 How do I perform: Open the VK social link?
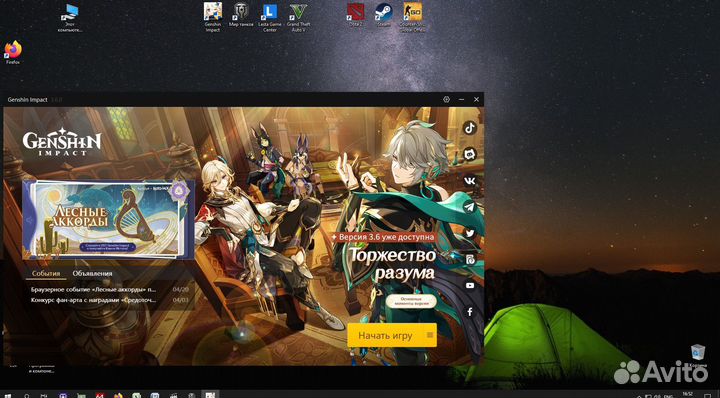[469, 181]
